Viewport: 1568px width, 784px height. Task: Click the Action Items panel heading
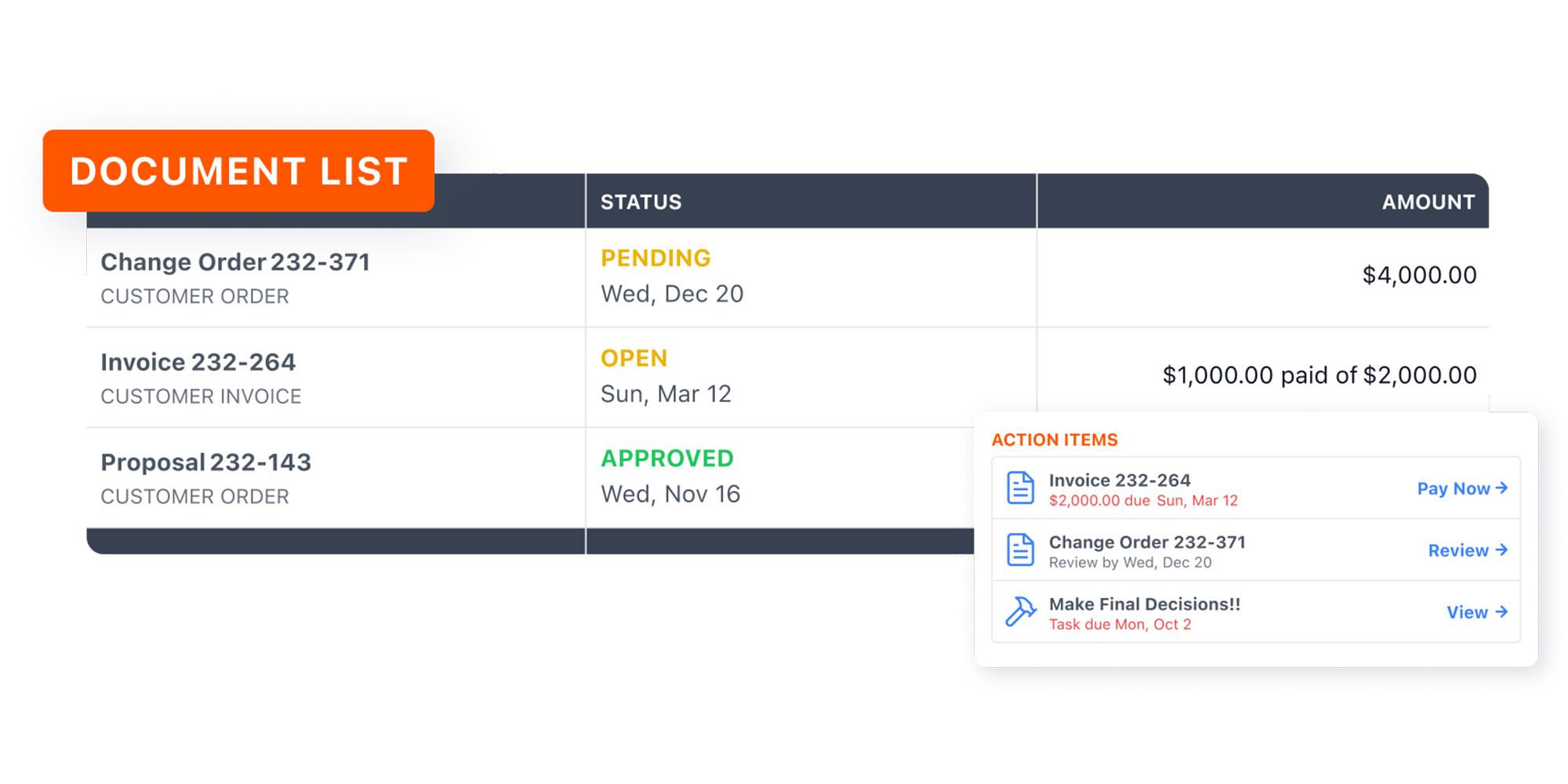(x=1054, y=440)
